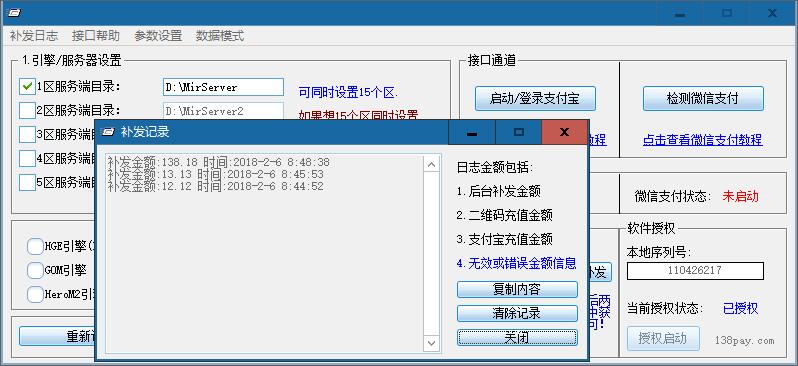Minimize the 补发记录 dialog
The width and height of the screenshot is (798, 366).
coord(472,132)
